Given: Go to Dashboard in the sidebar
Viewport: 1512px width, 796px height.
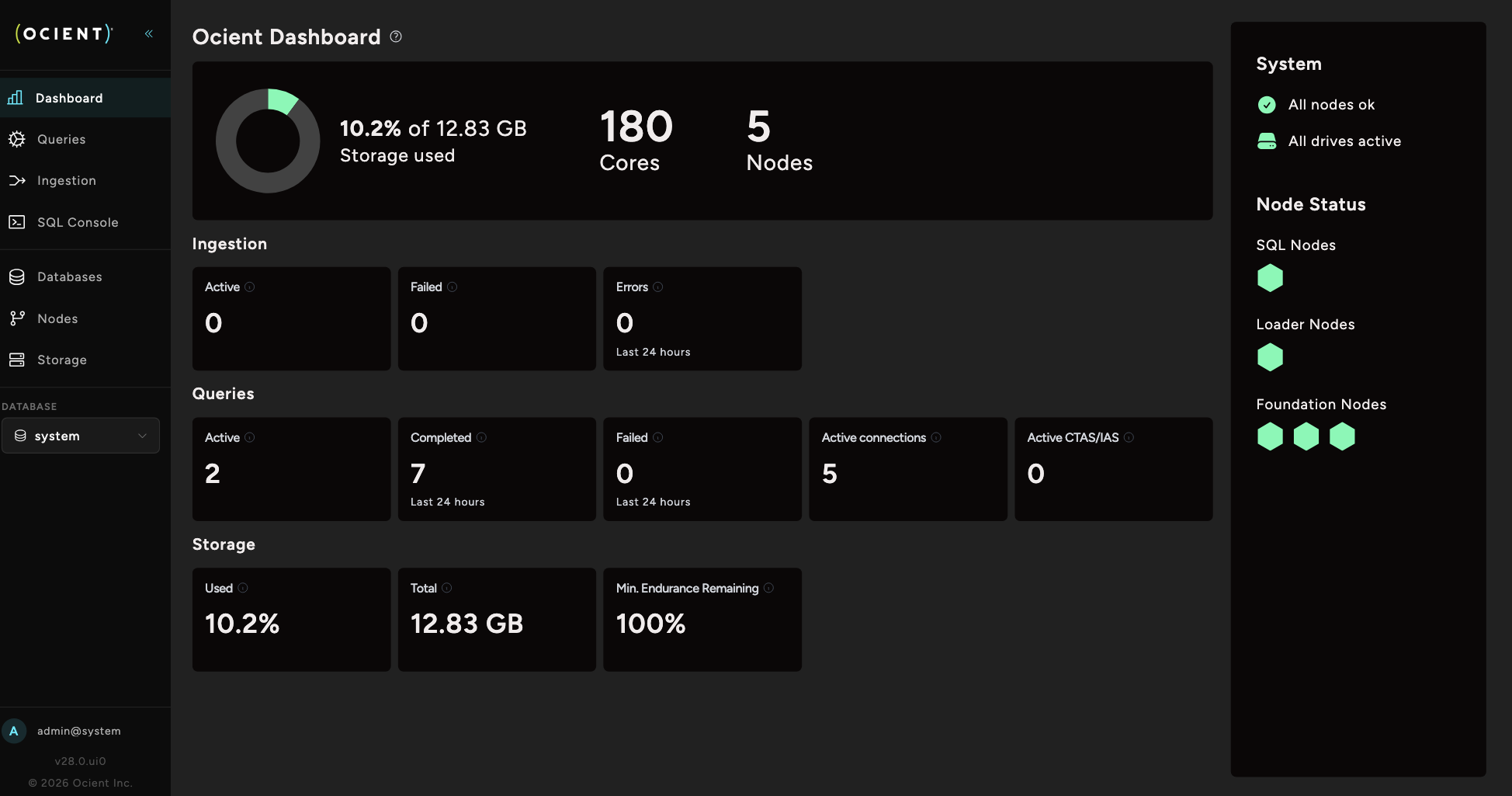Looking at the screenshot, I should click(x=85, y=98).
